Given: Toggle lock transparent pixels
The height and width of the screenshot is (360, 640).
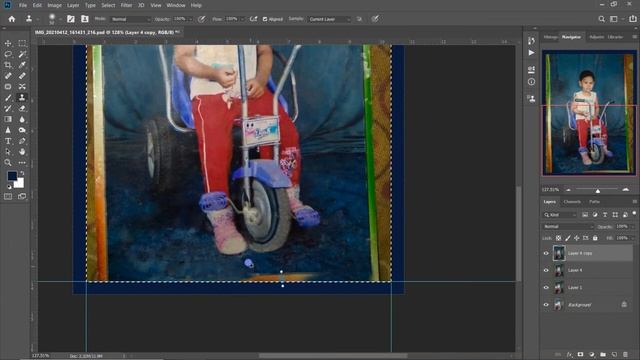Looking at the screenshot, I should (x=558, y=238).
